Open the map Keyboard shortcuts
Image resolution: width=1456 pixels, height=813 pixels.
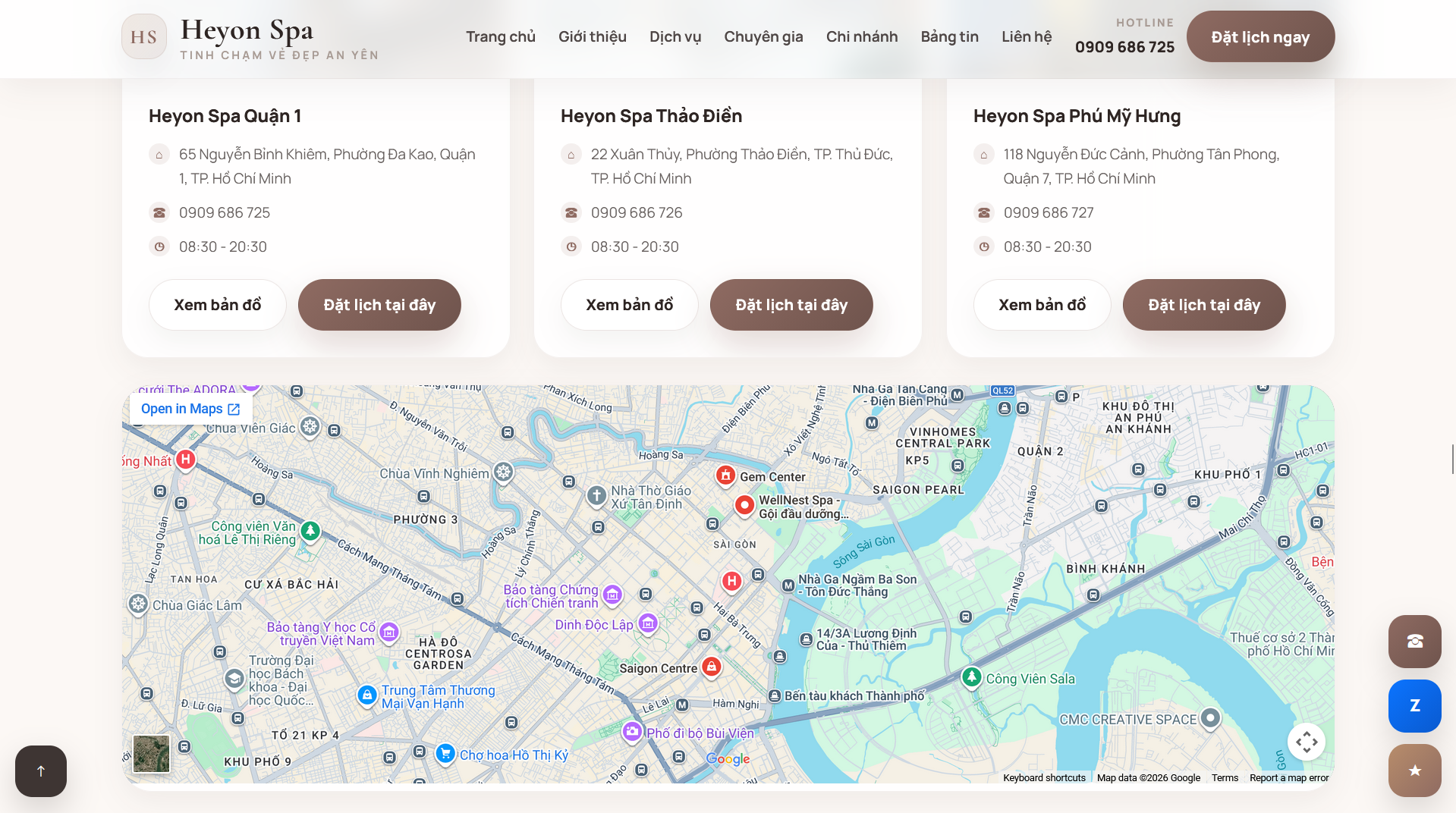click(1044, 777)
